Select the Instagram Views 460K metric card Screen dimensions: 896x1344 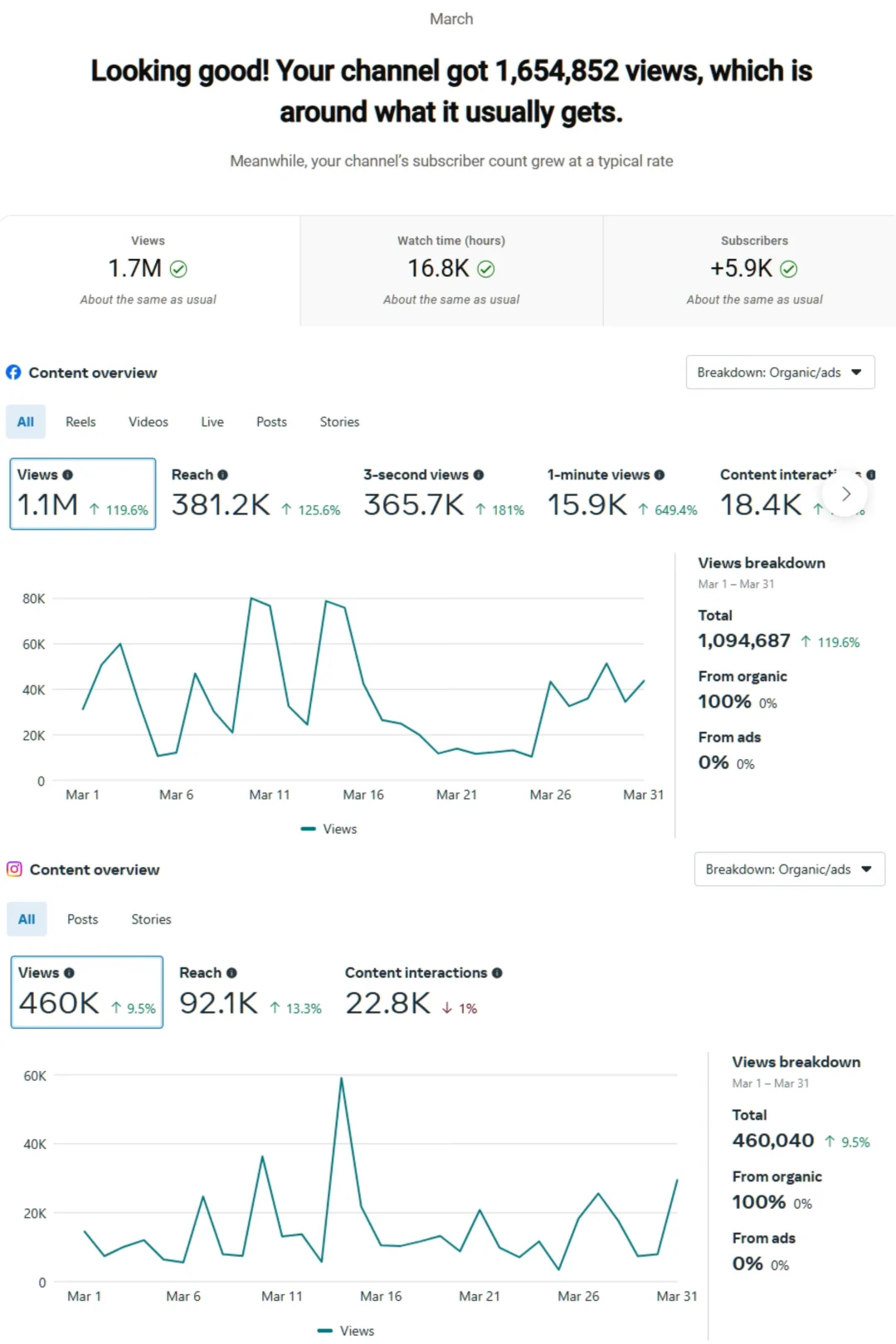(x=87, y=992)
